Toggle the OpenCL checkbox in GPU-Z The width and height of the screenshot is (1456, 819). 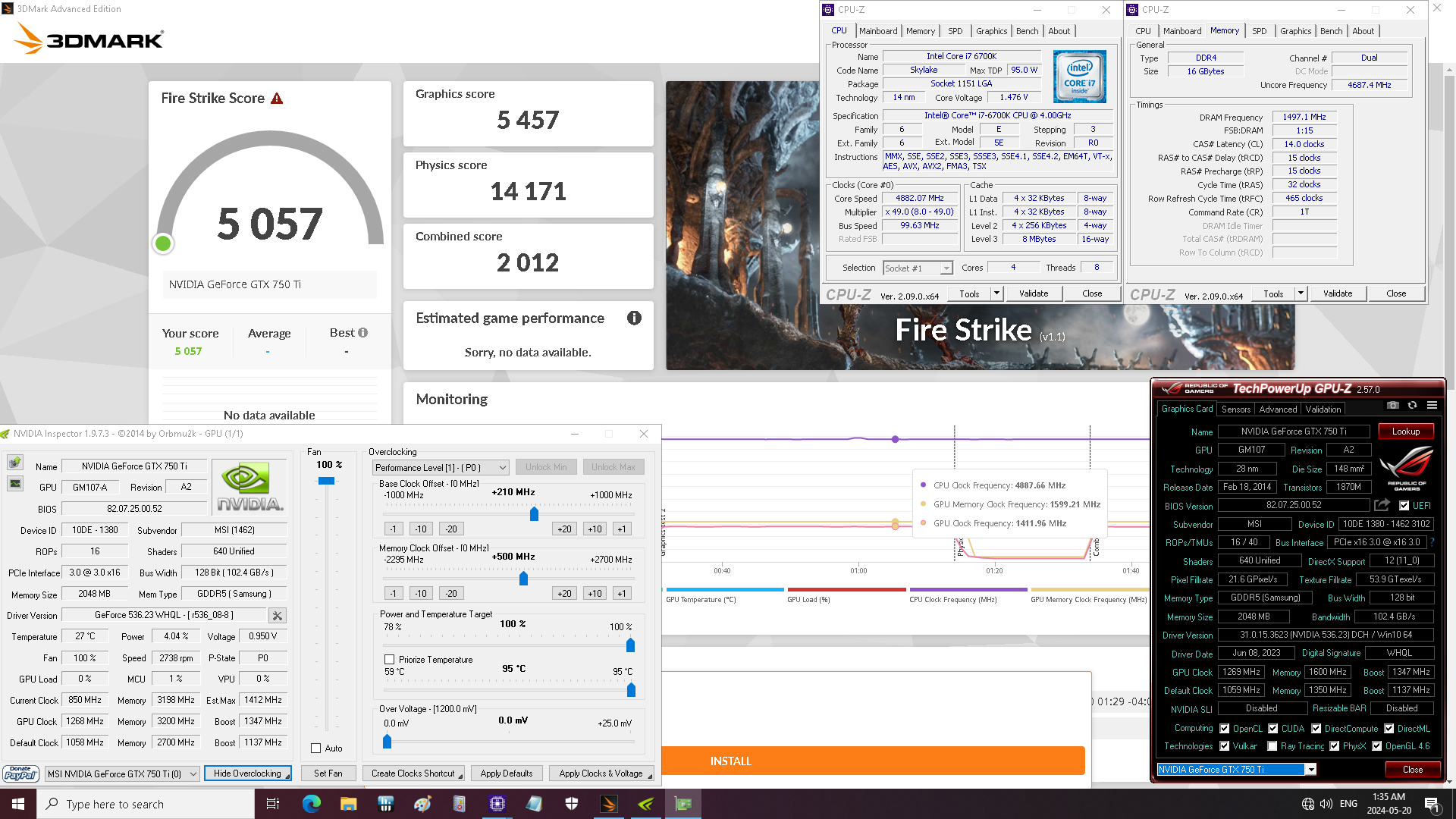[1224, 729]
